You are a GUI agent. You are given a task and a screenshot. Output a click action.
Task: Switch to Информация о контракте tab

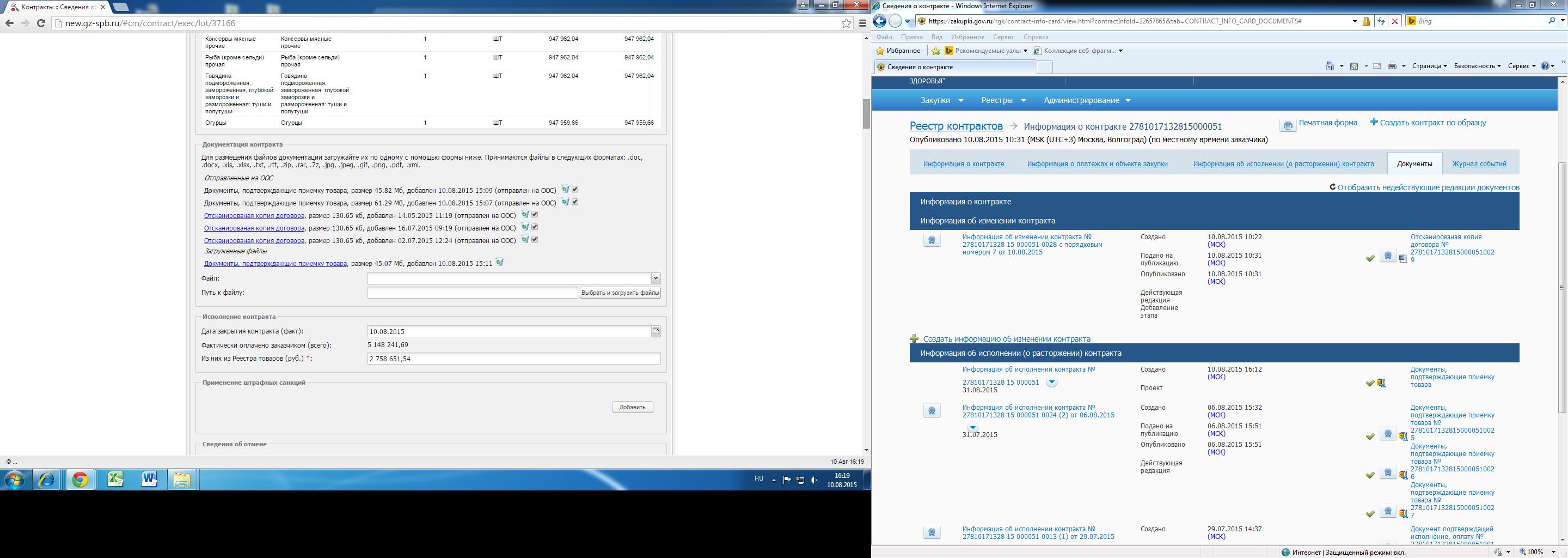pos(964,164)
